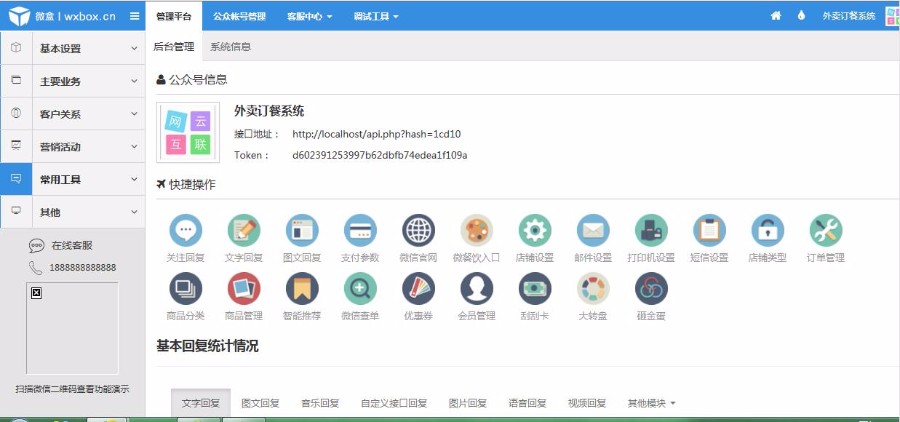Select the 视频回复 statistics tab
The width and height of the screenshot is (900, 422).
(587, 403)
